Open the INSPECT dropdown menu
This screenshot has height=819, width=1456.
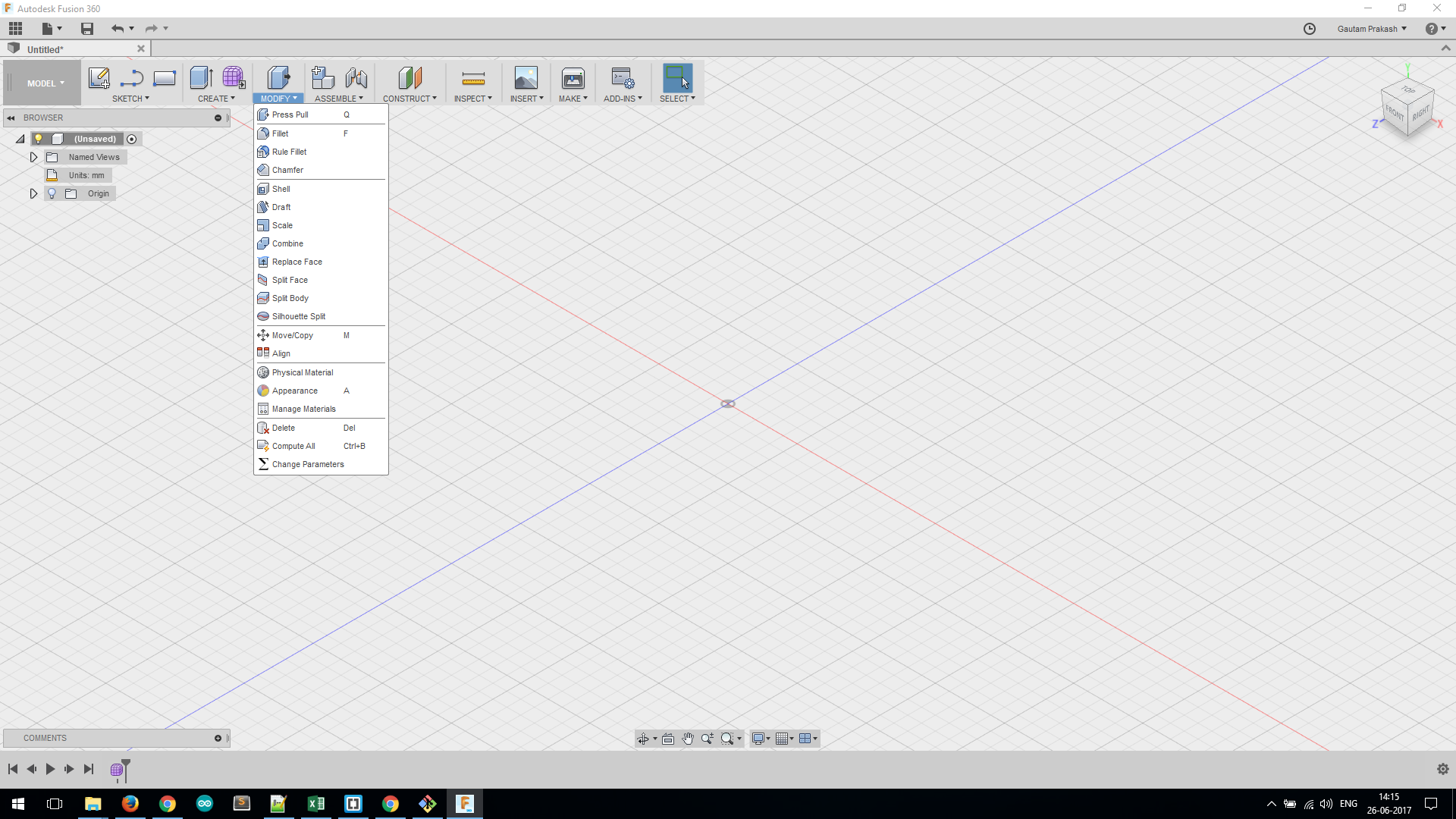[473, 99]
